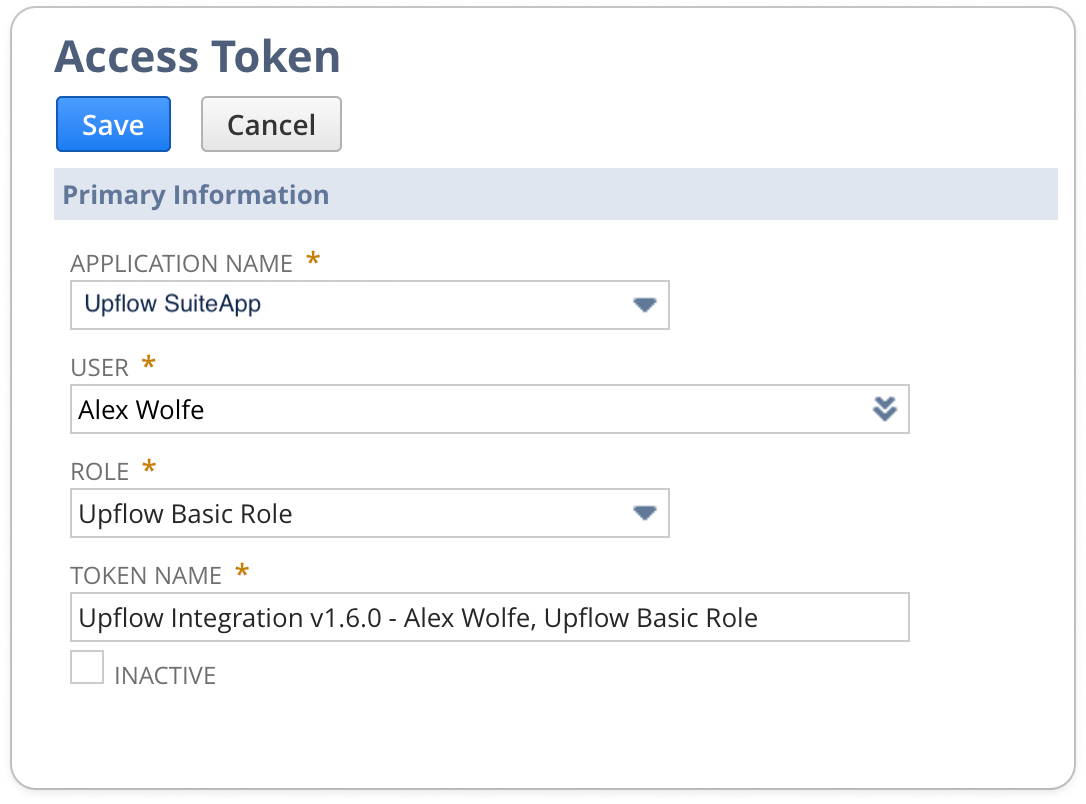Click the INACTIVE checkbox label
Screen dimensions: 1086x804
[165, 676]
